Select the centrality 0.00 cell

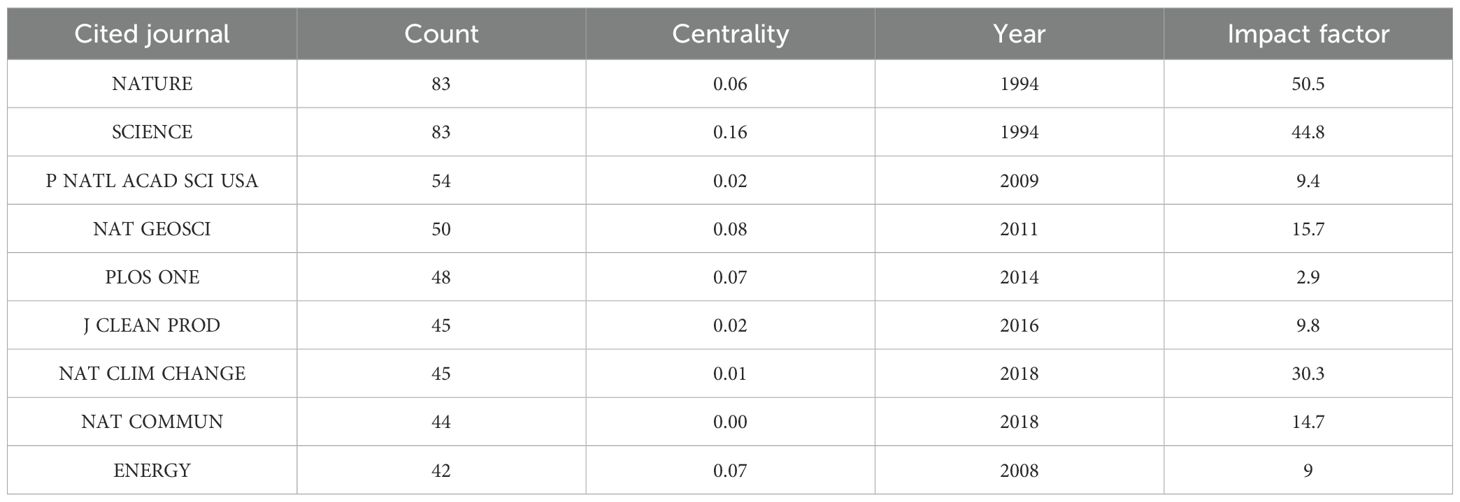click(730, 421)
